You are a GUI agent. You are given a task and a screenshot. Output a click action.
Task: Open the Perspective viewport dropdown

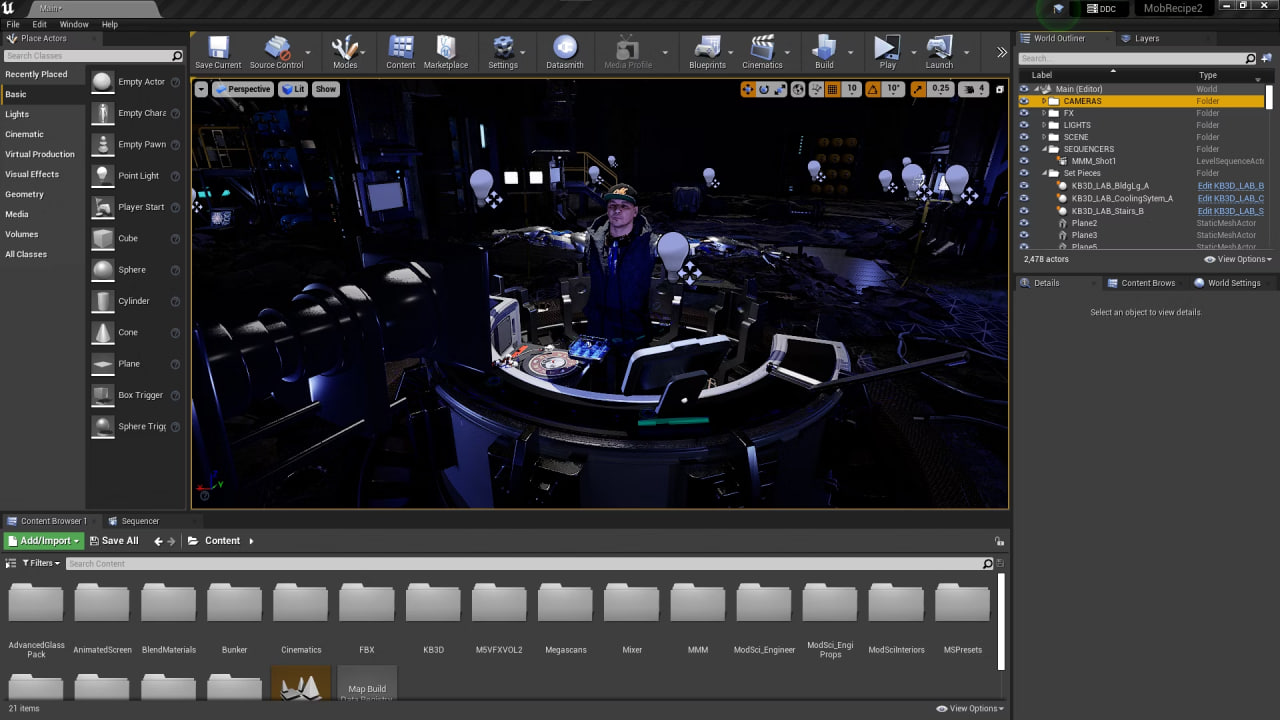coord(242,89)
